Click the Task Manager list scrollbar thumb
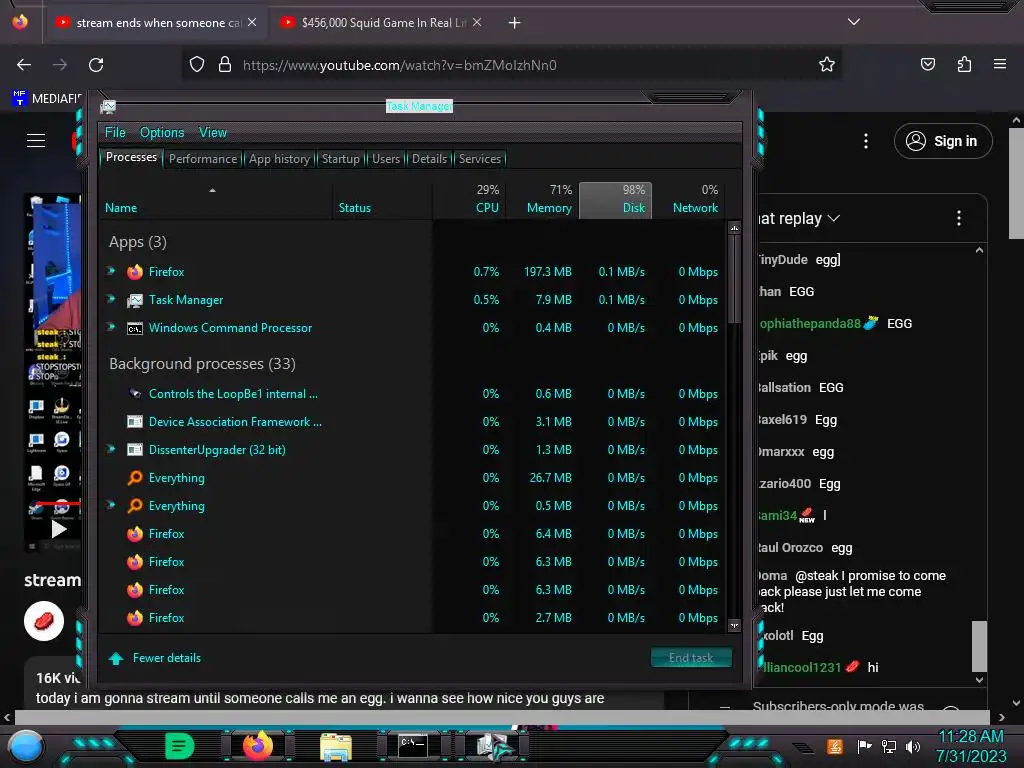The height and width of the screenshot is (768, 1024). point(735,279)
